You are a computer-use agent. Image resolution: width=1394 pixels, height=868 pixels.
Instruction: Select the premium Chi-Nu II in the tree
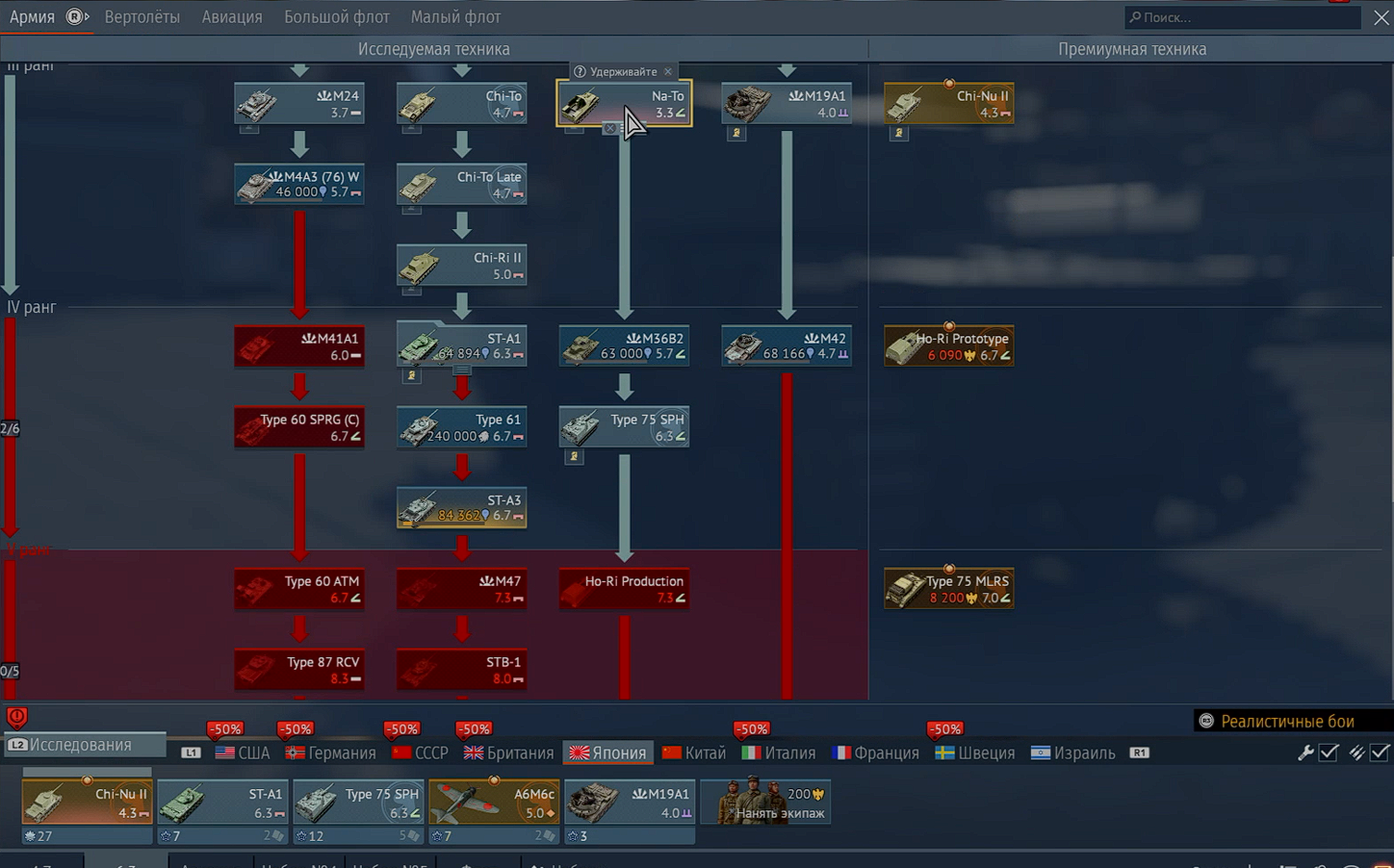(x=949, y=104)
